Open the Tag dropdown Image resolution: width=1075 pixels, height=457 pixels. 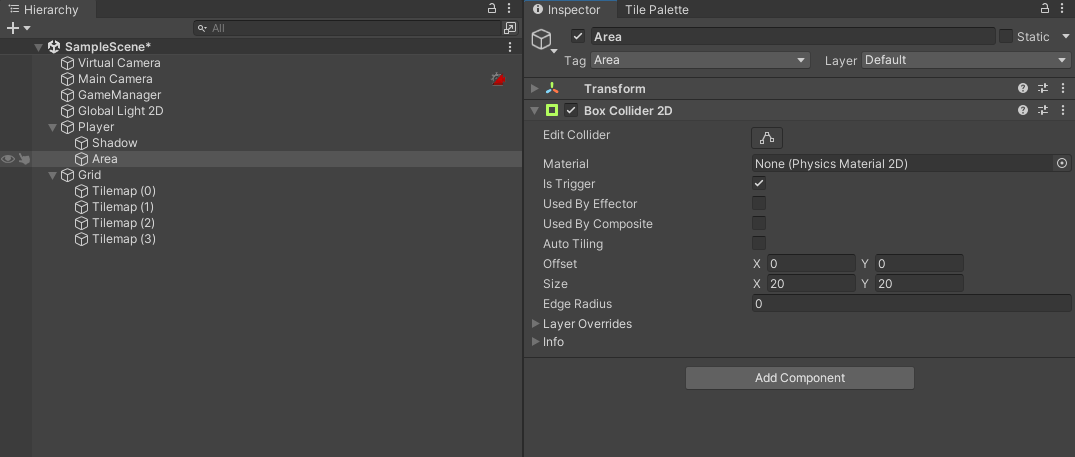[x=700, y=60]
